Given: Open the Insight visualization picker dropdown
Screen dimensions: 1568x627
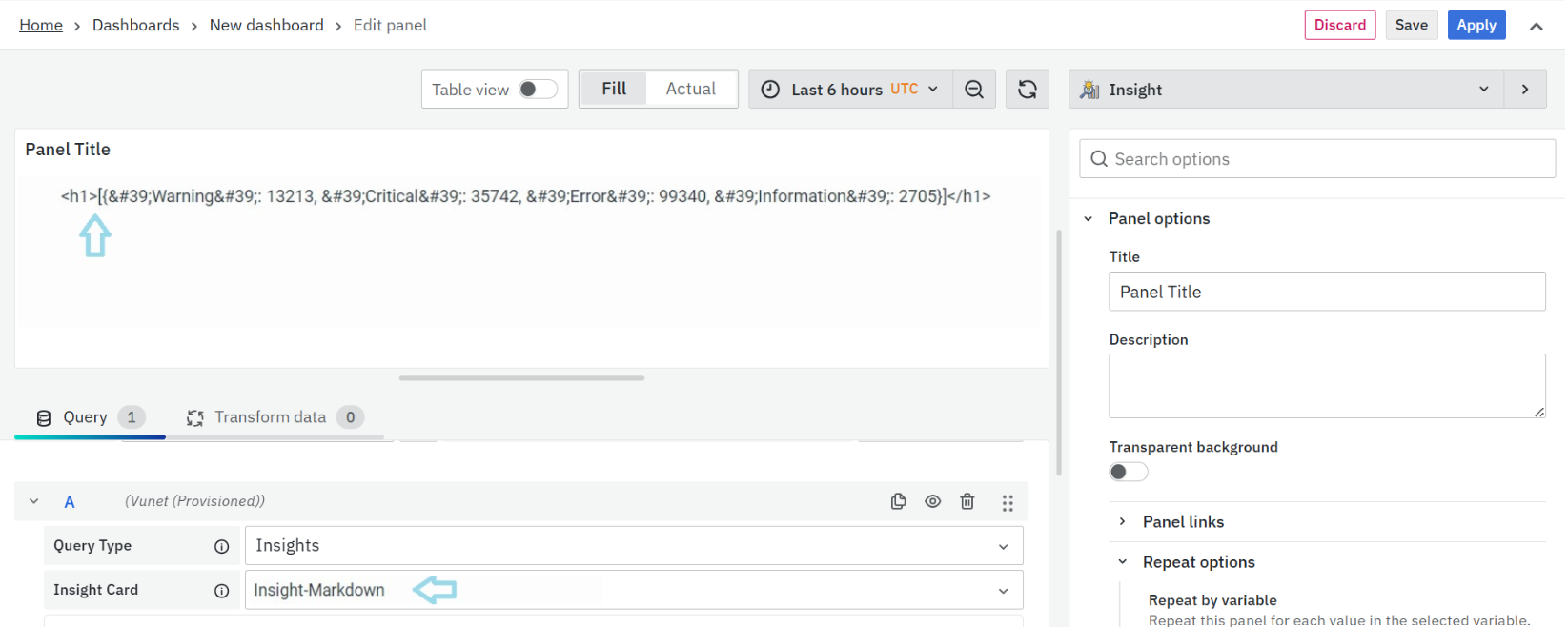Looking at the screenshot, I should (x=1285, y=90).
